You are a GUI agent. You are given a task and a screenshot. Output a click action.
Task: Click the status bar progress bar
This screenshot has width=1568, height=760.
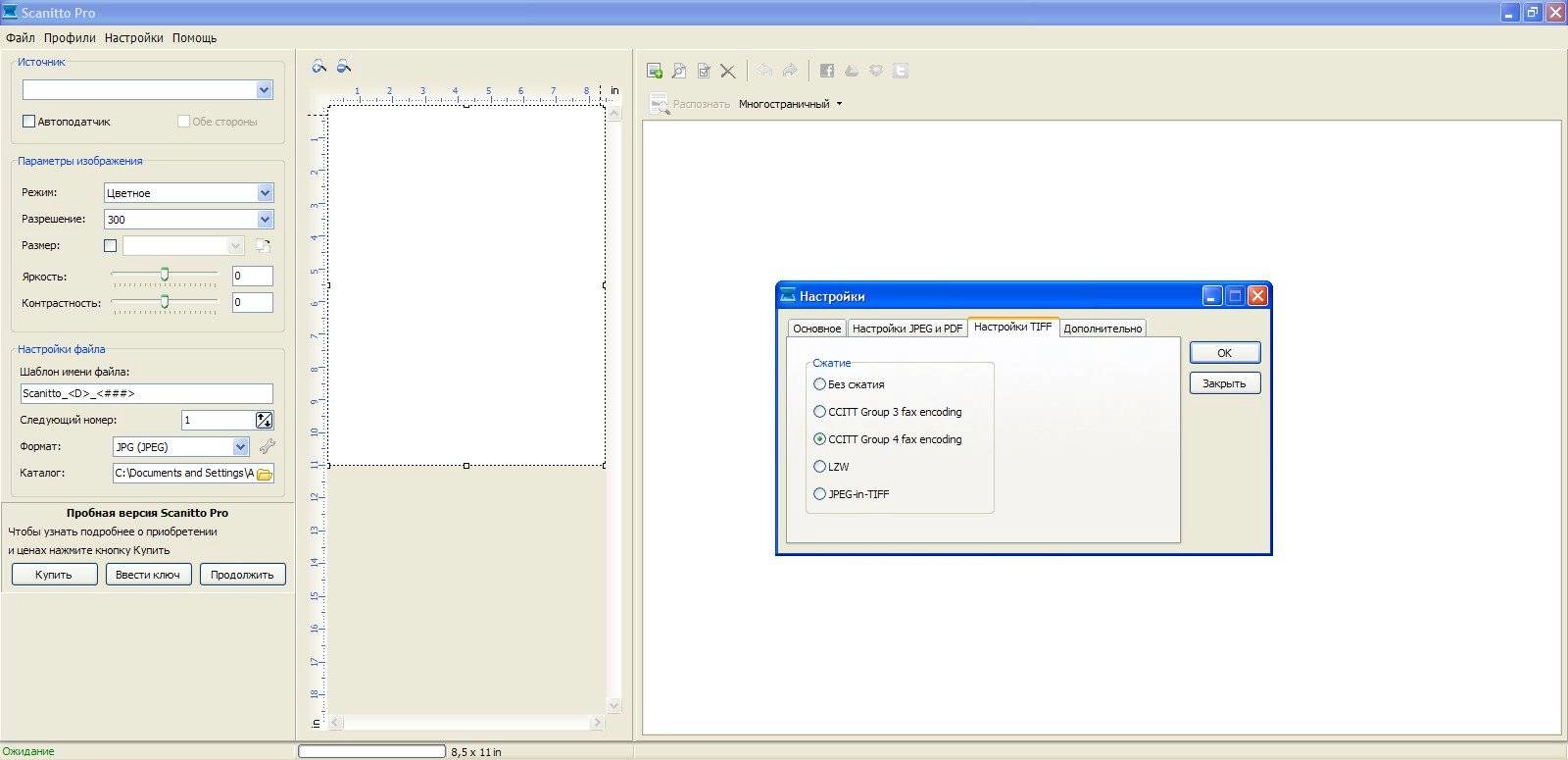tap(371, 751)
